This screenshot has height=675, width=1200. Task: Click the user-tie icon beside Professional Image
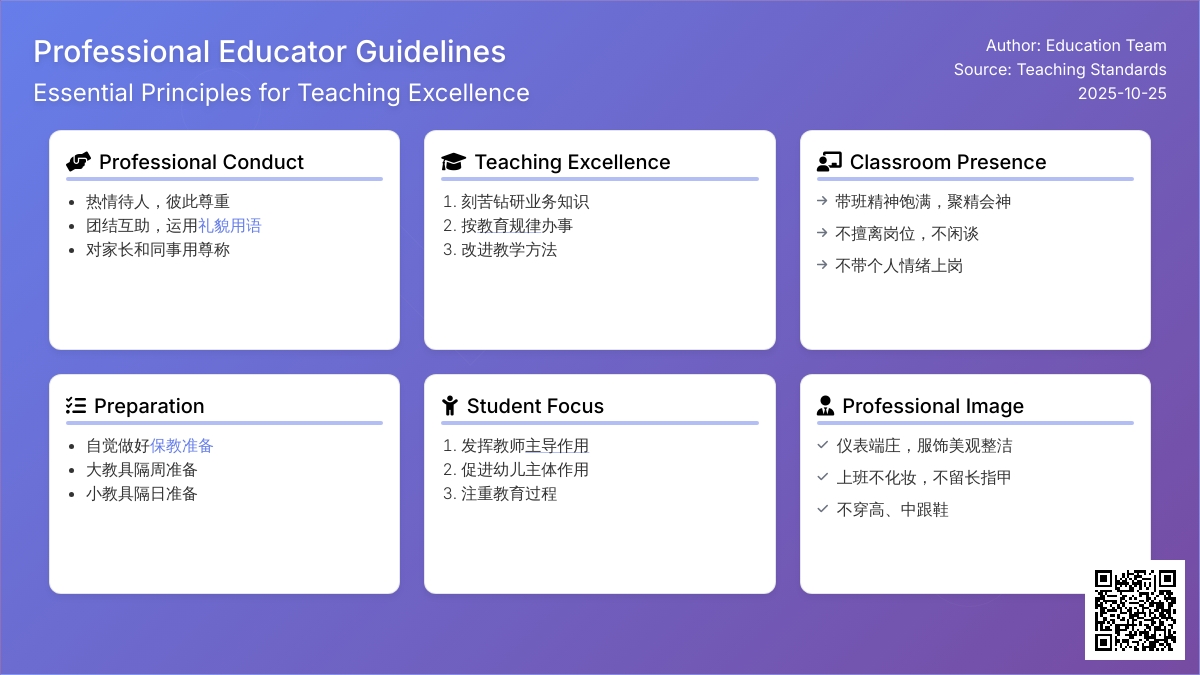(825, 406)
